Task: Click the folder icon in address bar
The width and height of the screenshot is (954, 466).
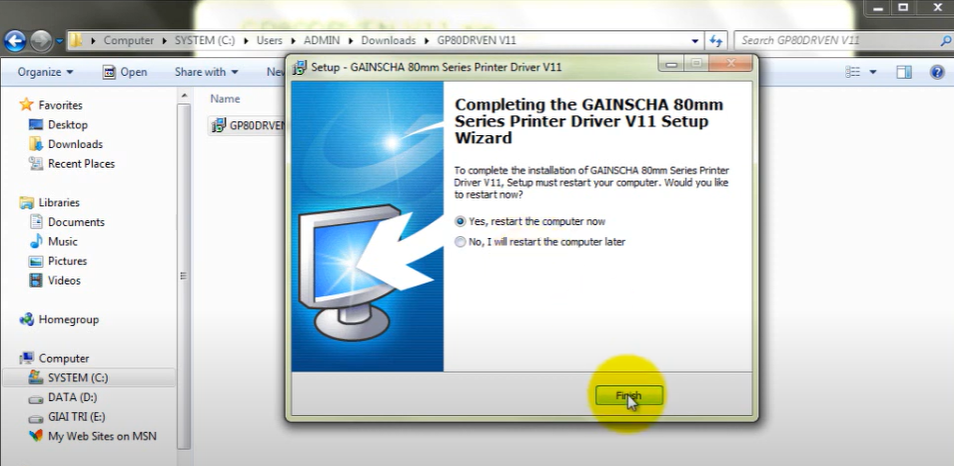Action: pos(76,41)
